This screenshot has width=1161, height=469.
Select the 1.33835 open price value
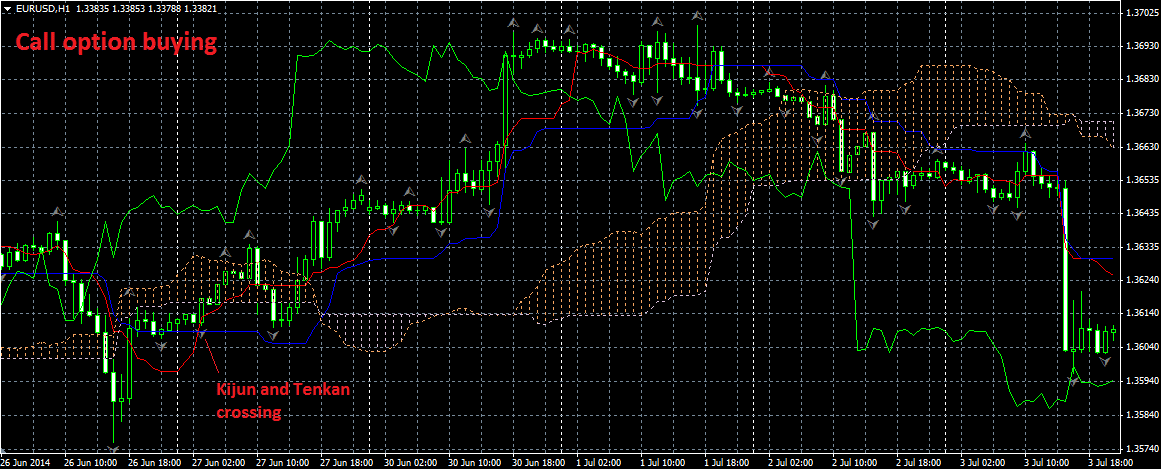point(91,9)
